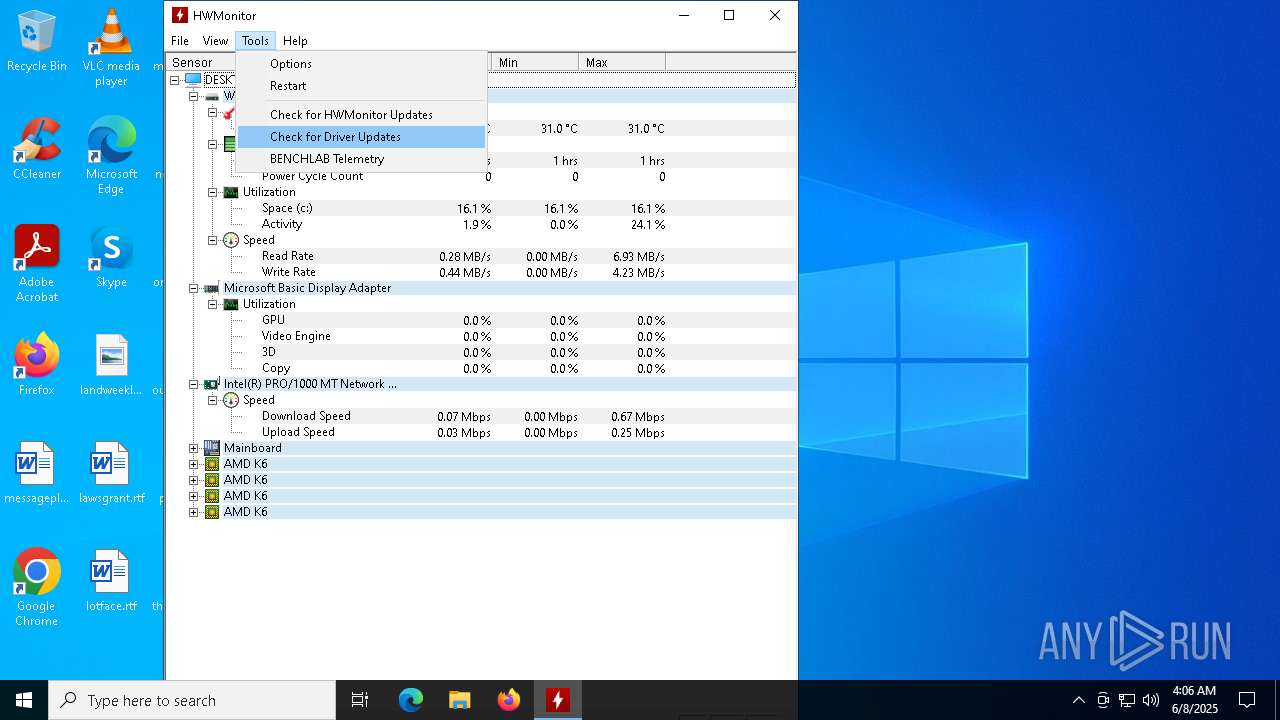
Task: Open lotface.rtf document on desktop
Action: pyautogui.click(x=111, y=581)
